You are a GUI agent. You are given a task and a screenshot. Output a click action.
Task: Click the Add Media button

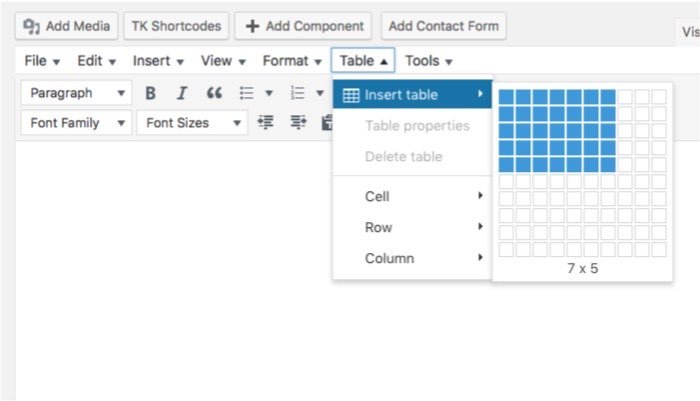coord(68,25)
